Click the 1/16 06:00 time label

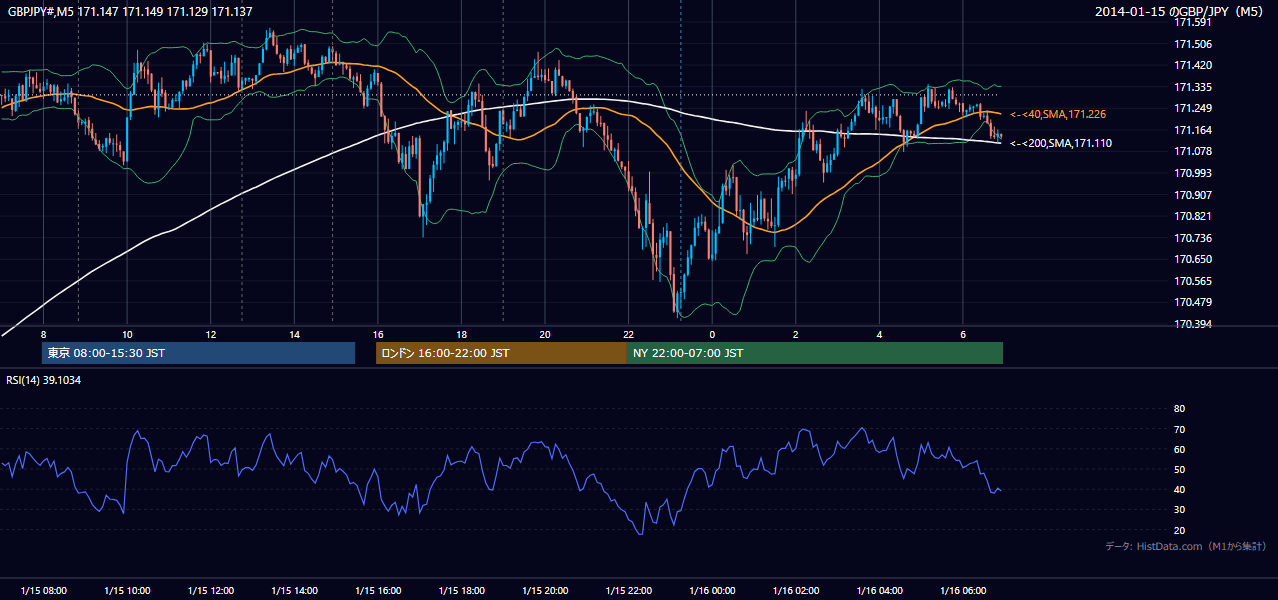coord(963,591)
